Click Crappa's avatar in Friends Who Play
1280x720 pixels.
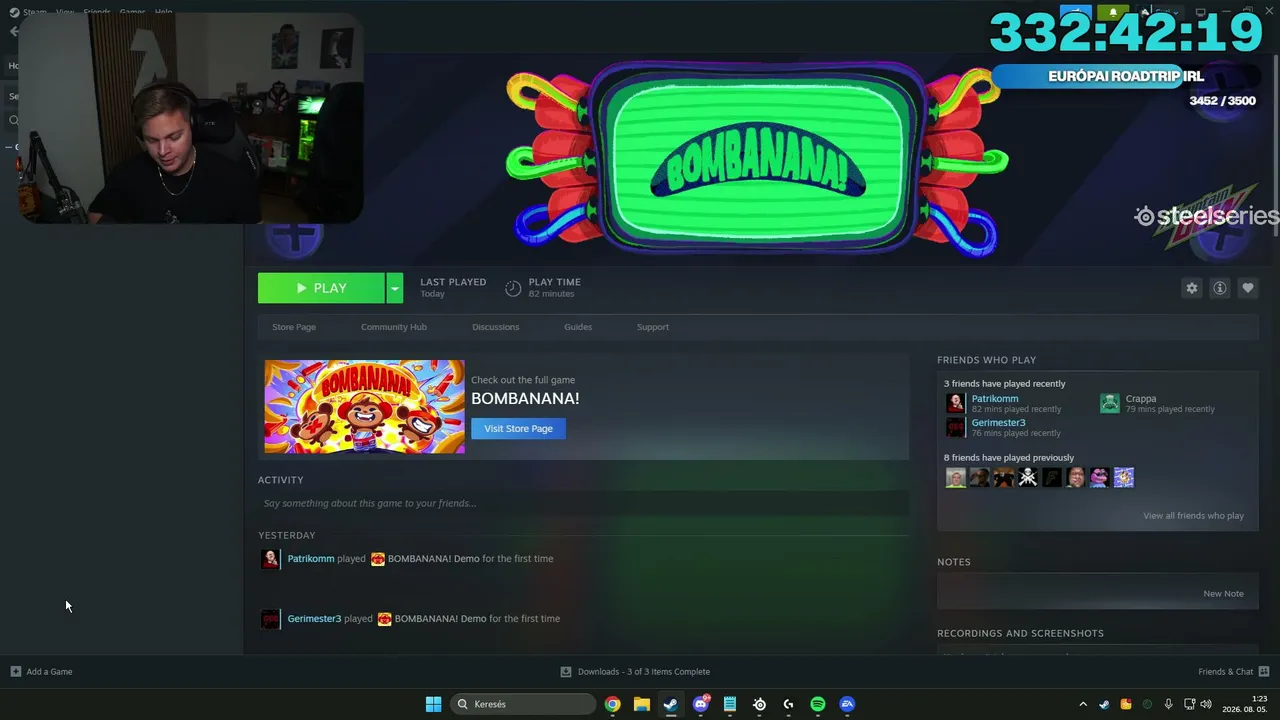1110,403
